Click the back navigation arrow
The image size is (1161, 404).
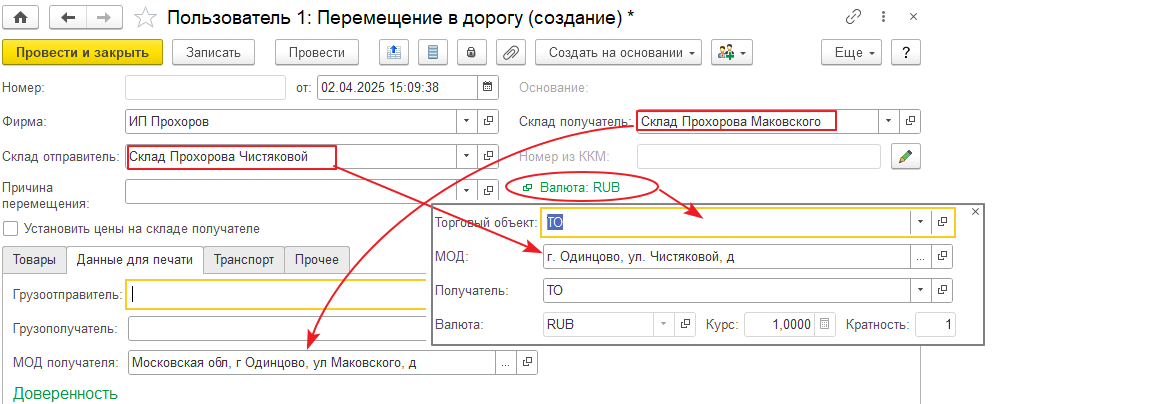tap(69, 17)
